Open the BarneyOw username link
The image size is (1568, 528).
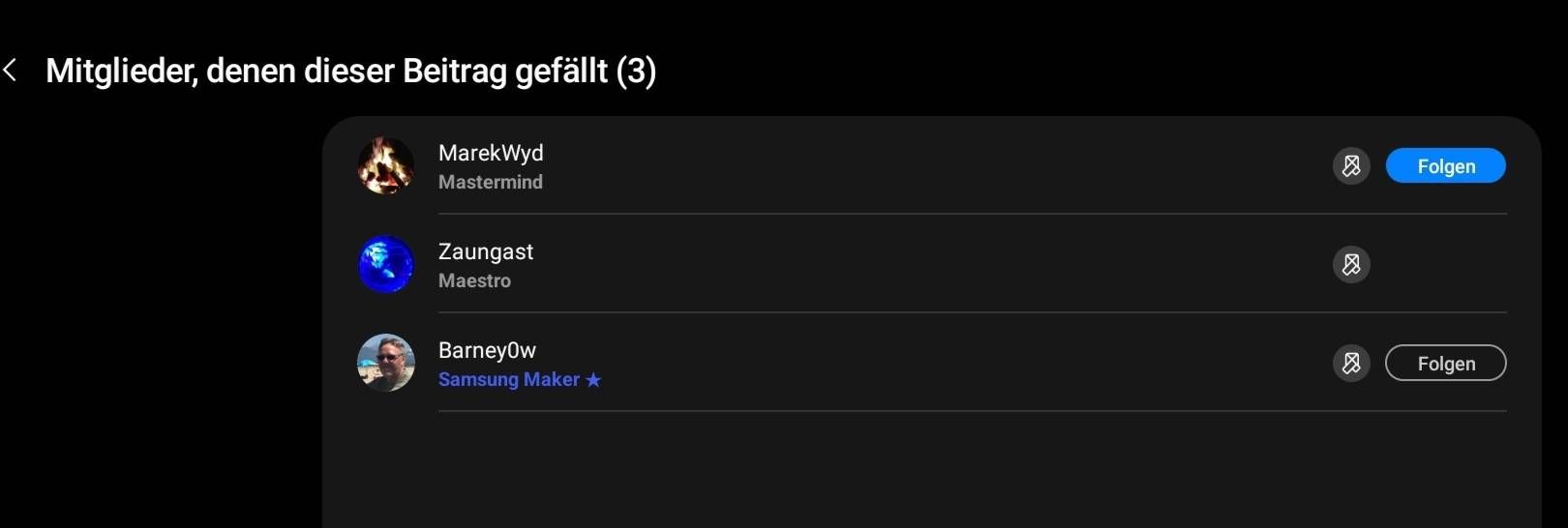tap(487, 350)
